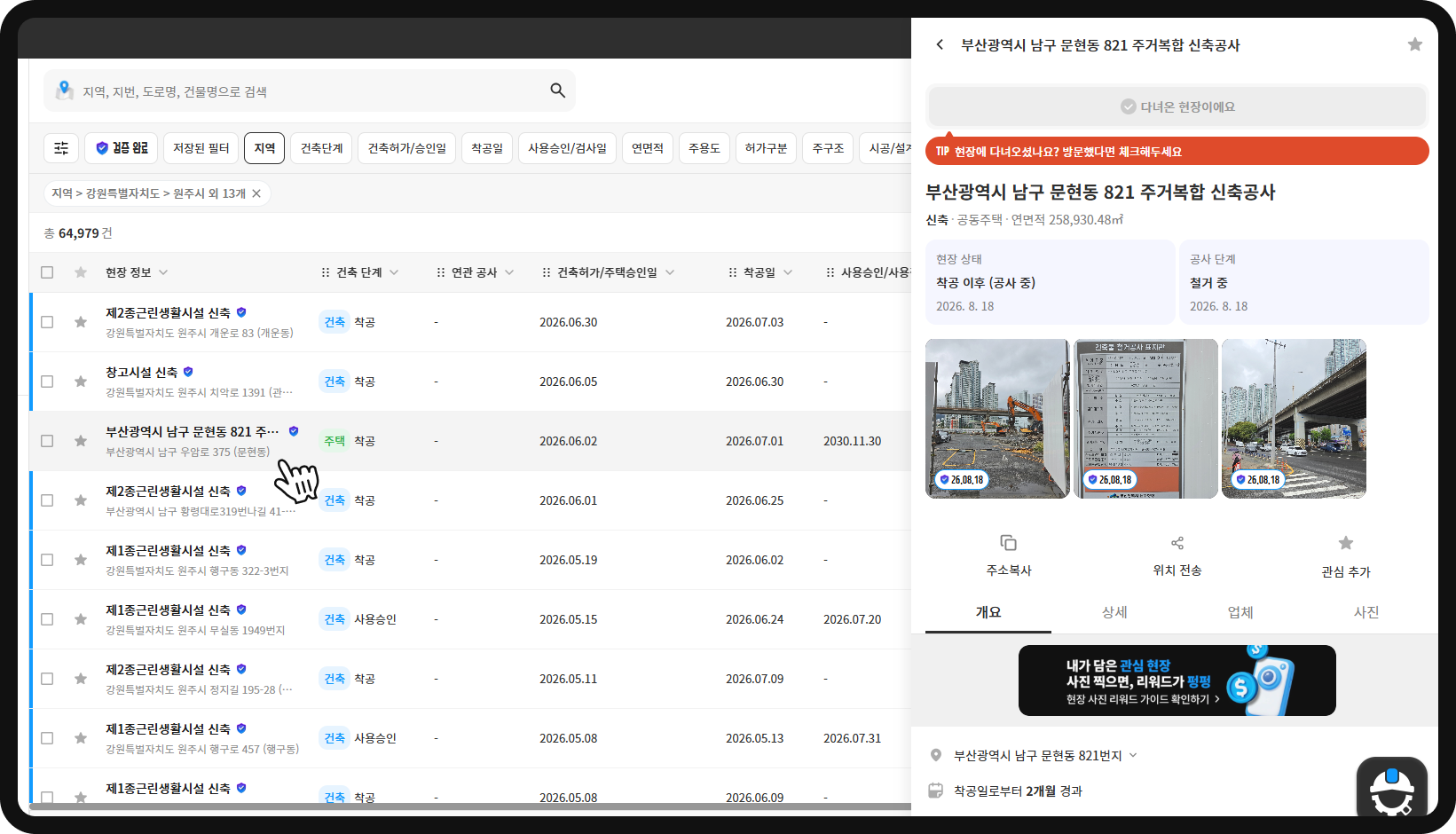
Task: Click the location pin icon by 문현동 821번지
Action: (935, 755)
